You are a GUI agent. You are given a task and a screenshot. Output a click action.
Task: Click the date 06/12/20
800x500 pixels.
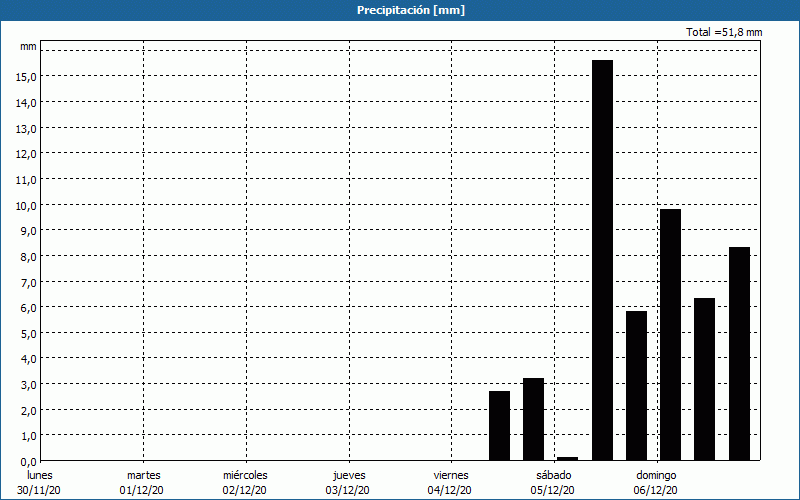point(656,490)
